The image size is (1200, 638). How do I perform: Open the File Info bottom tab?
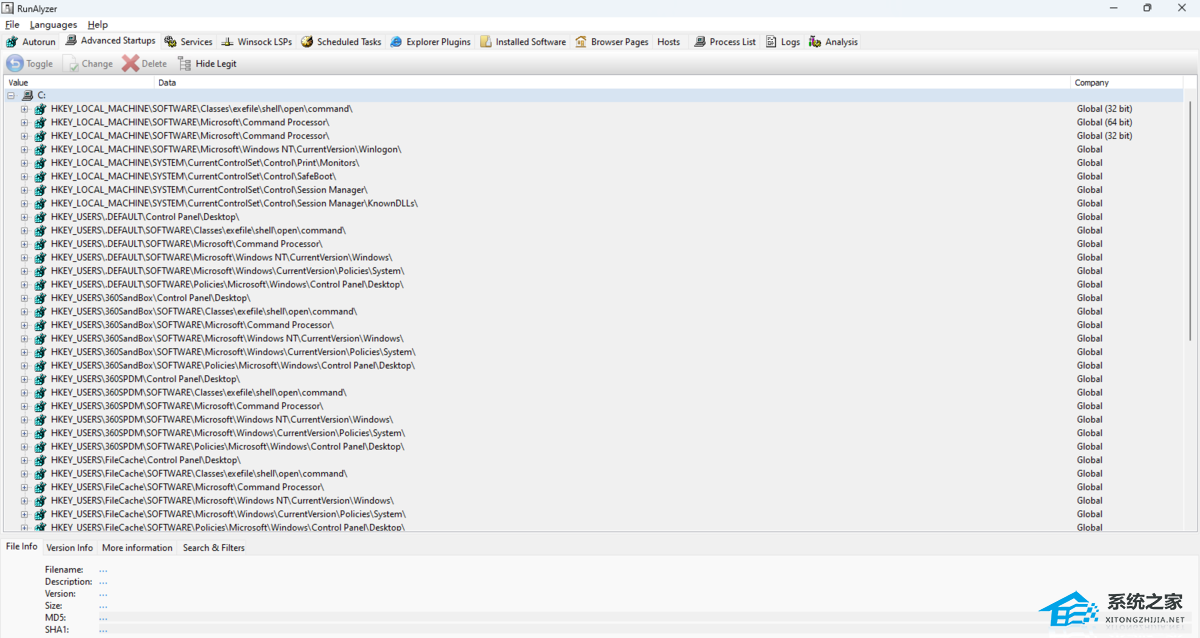click(x=22, y=547)
